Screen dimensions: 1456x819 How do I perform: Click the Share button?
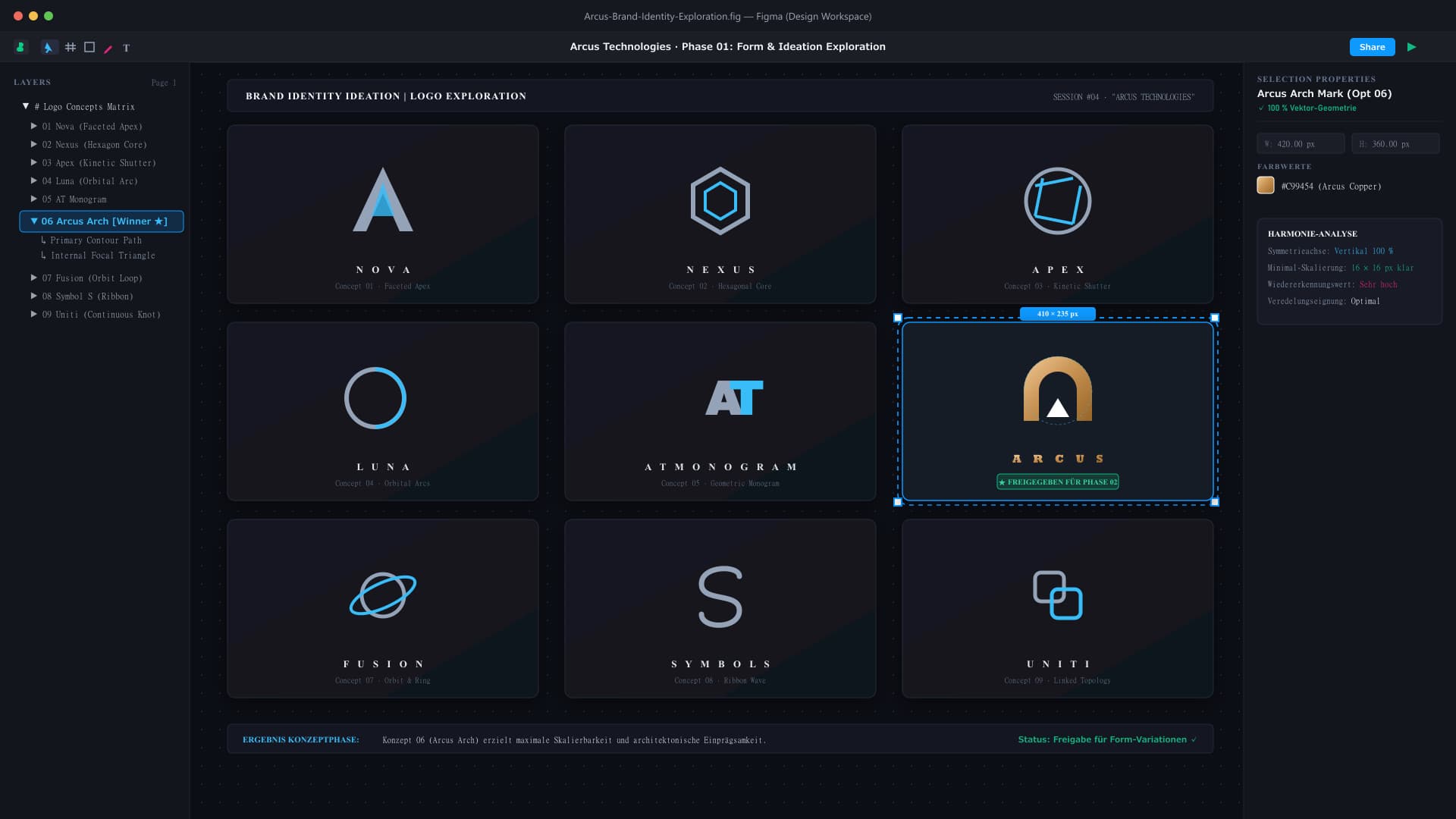tap(1372, 47)
